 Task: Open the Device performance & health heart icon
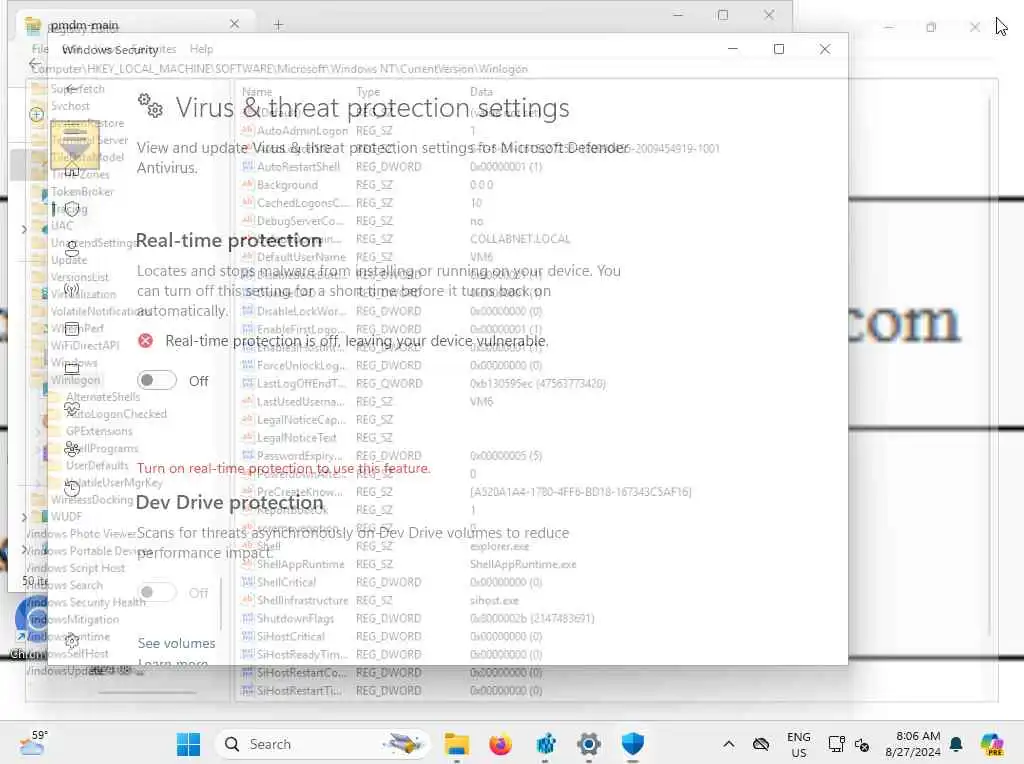click(72, 409)
